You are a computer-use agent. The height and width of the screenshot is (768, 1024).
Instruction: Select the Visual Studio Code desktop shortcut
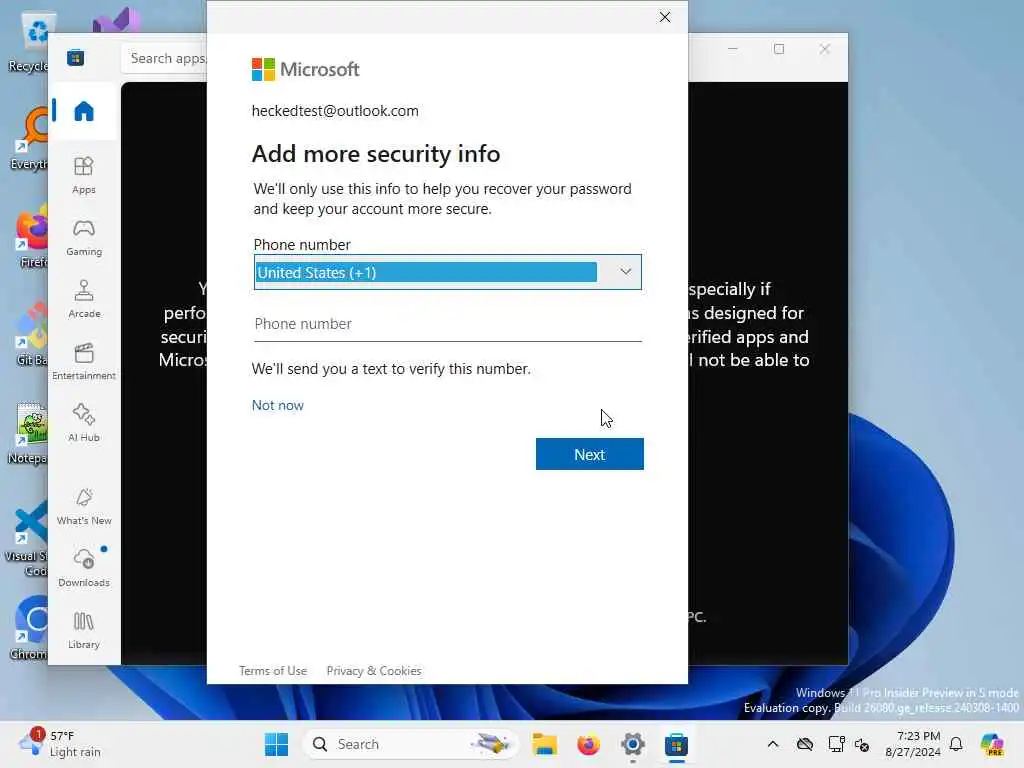tap(27, 539)
